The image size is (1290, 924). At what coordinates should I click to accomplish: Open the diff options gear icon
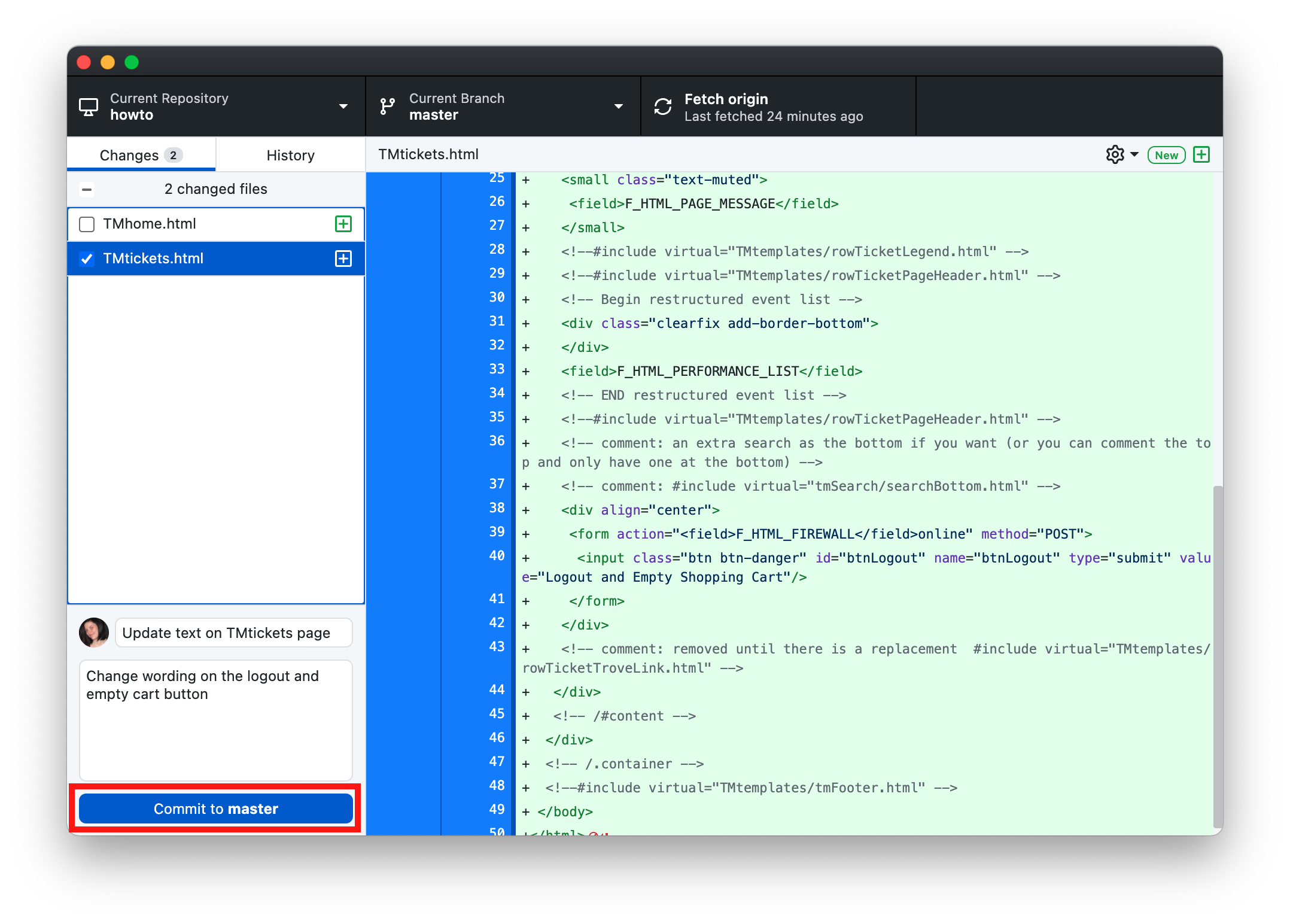(1115, 154)
